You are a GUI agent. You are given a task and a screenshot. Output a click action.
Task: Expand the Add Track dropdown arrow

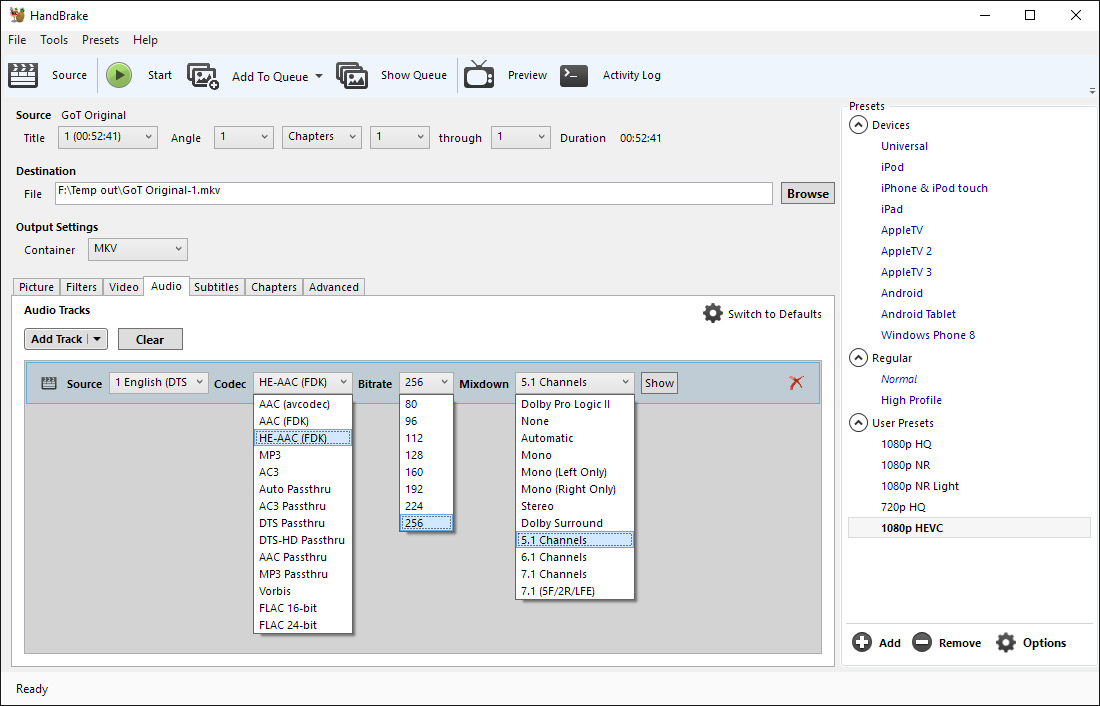(97, 339)
